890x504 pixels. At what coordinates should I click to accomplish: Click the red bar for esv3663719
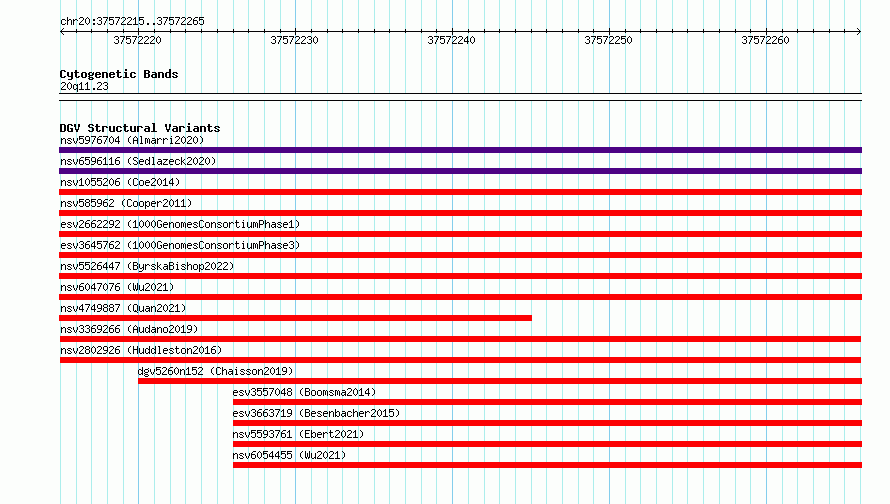(x=547, y=423)
